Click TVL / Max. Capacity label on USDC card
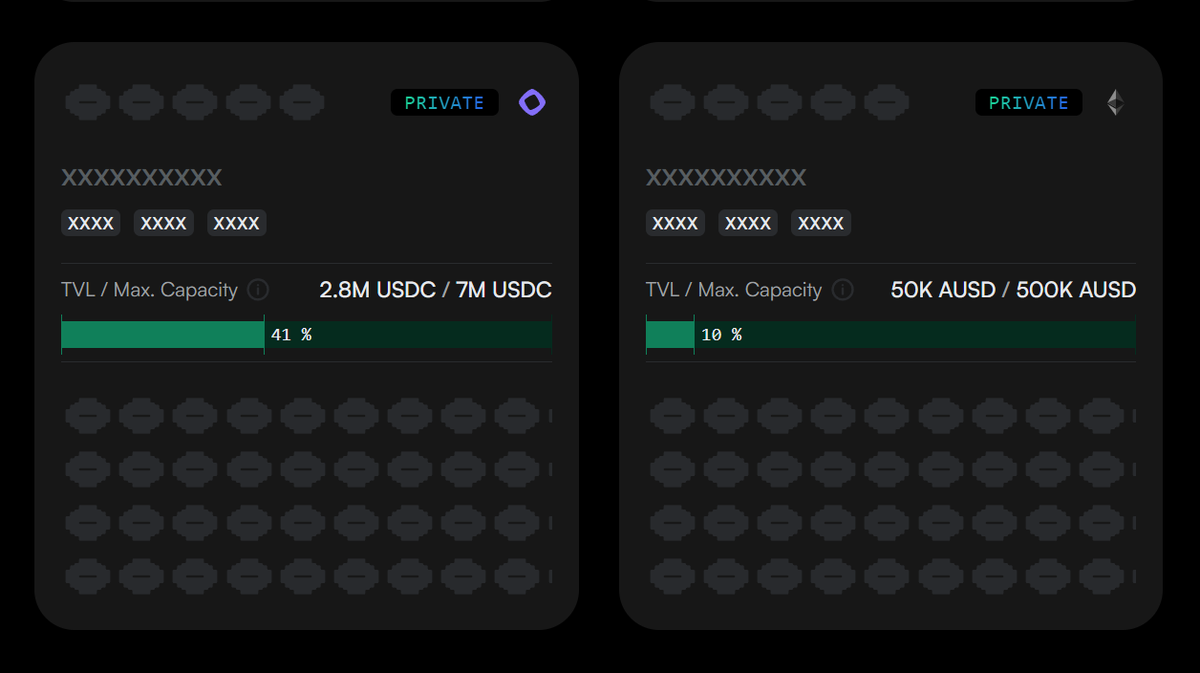 click(x=150, y=290)
